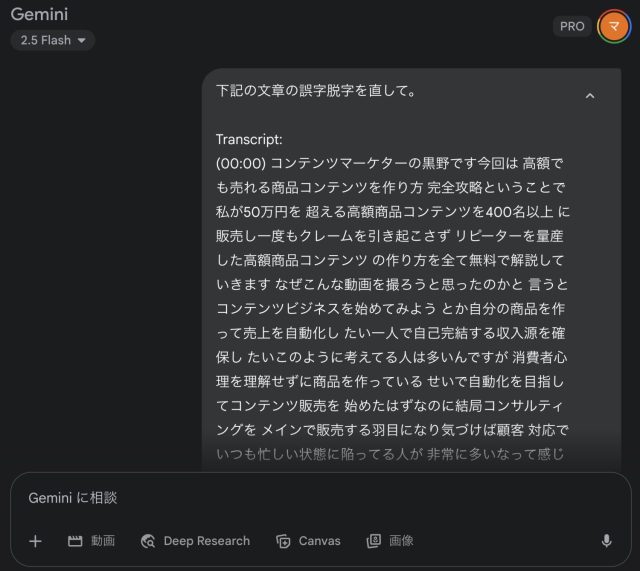Screen dimensions: 640x571
Task: Start voice input with the microphone icon
Action: click(606, 541)
